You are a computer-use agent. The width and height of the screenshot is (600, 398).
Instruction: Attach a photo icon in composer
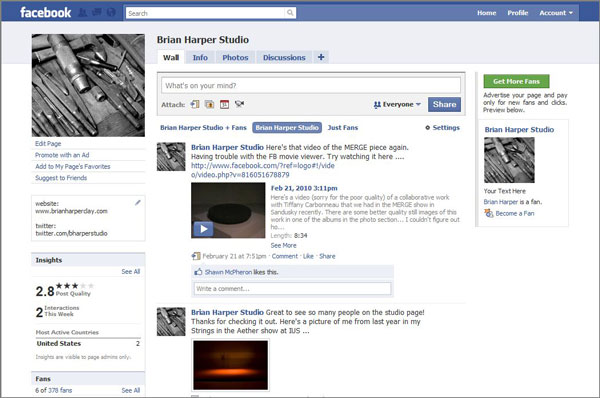click(210, 104)
